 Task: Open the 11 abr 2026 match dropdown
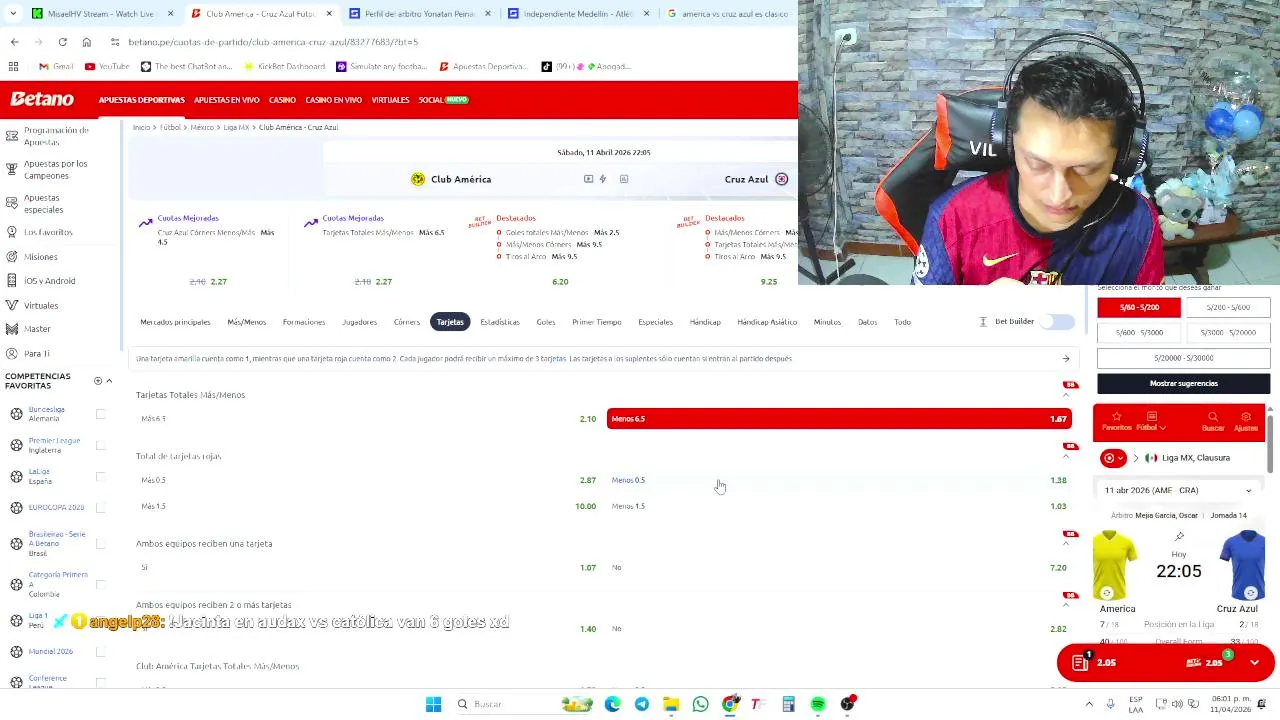point(1177,490)
